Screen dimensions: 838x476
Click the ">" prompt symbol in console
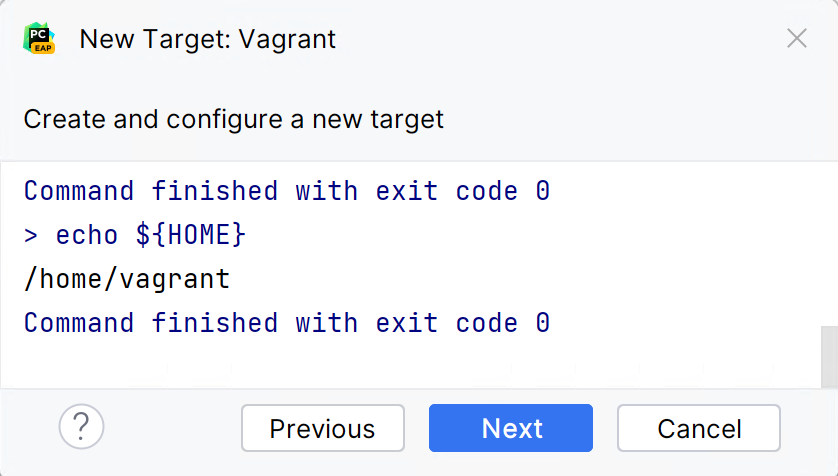click(x=31, y=235)
